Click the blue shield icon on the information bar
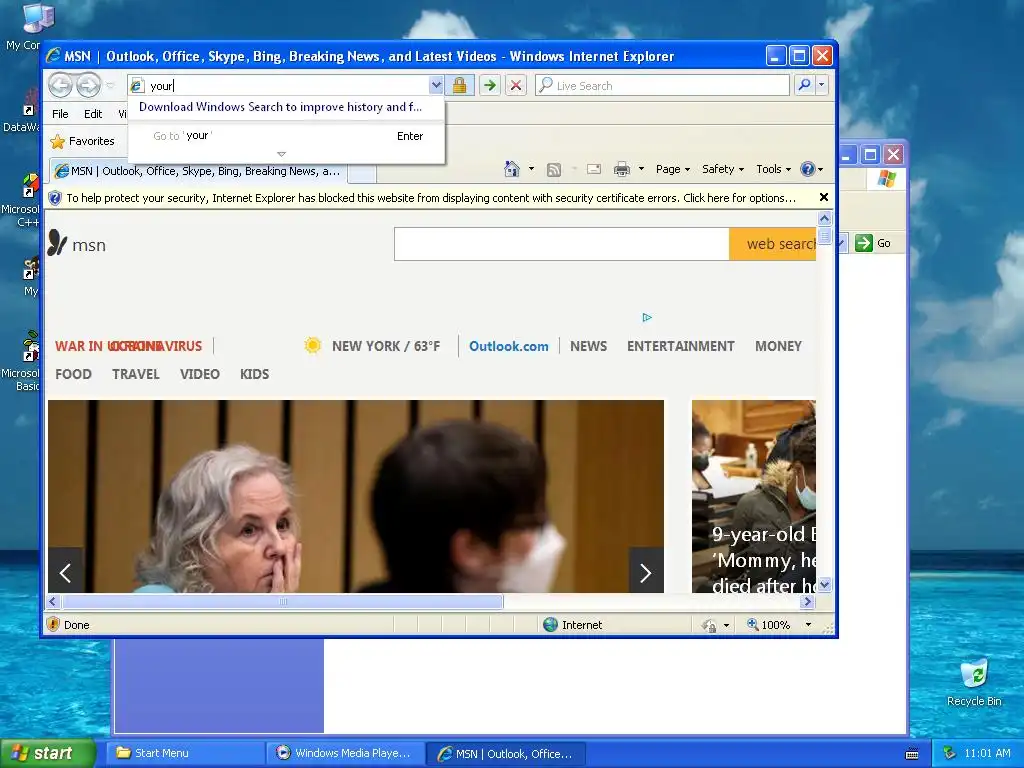This screenshot has width=1024, height=768. click(x=55, y=198)
